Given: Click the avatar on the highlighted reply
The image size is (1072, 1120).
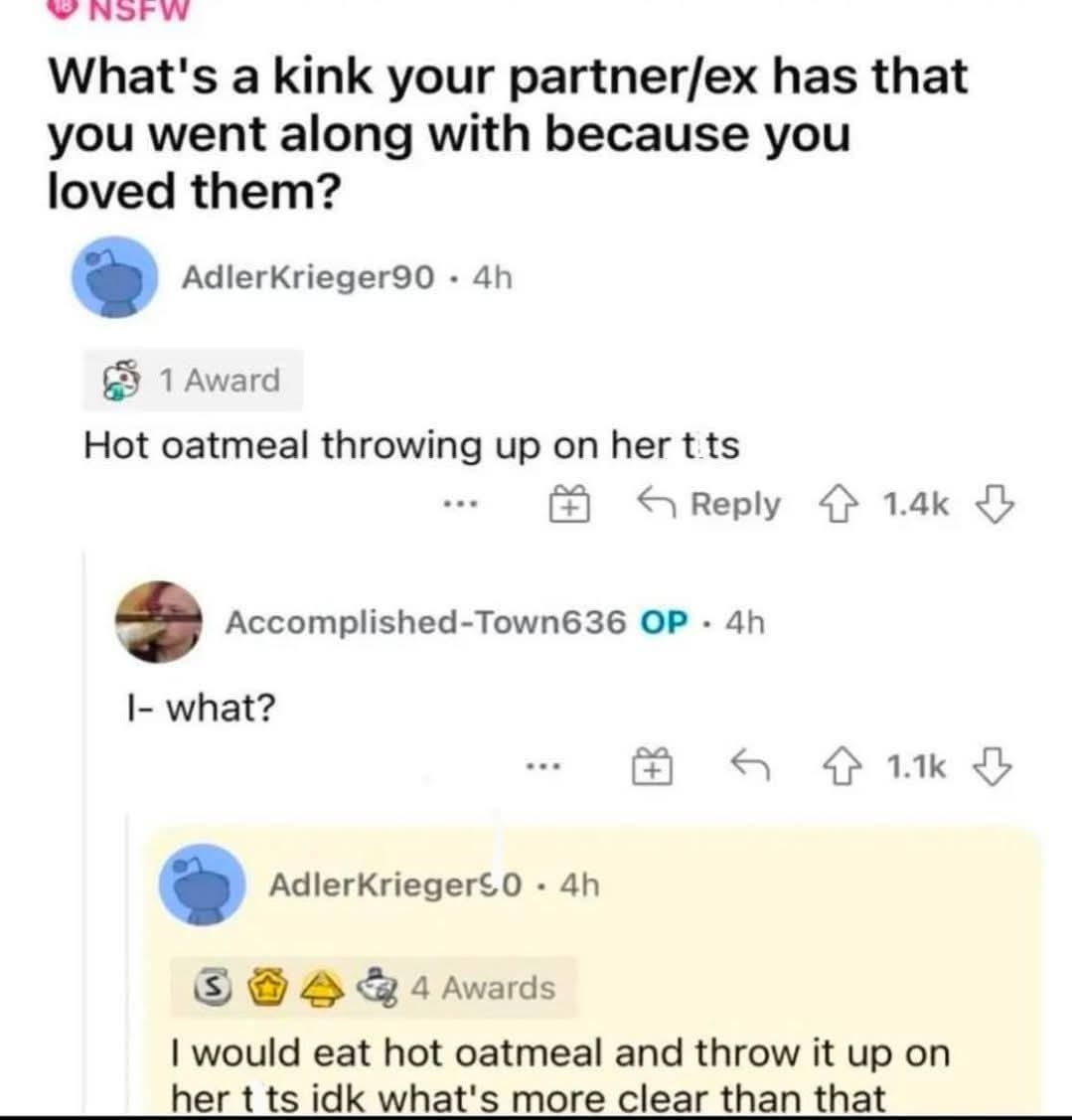Looking at the screenshot, I should 203,884.
